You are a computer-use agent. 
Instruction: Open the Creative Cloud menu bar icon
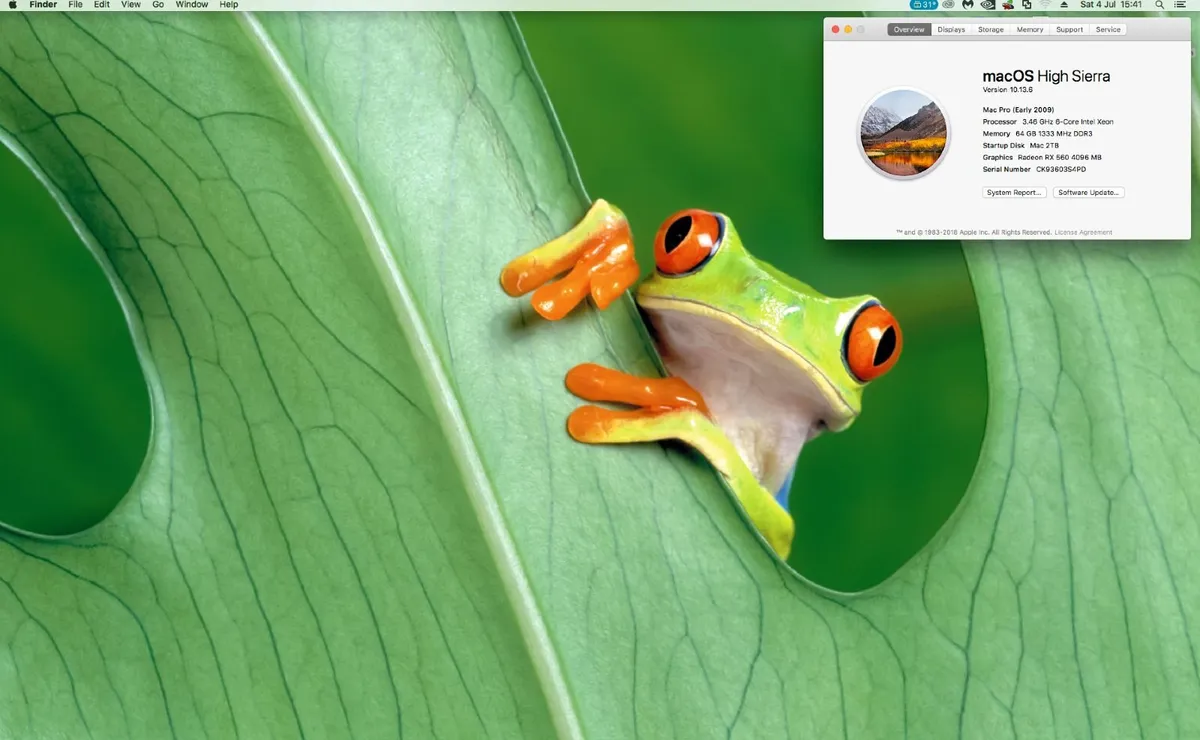tap(948, 5)
